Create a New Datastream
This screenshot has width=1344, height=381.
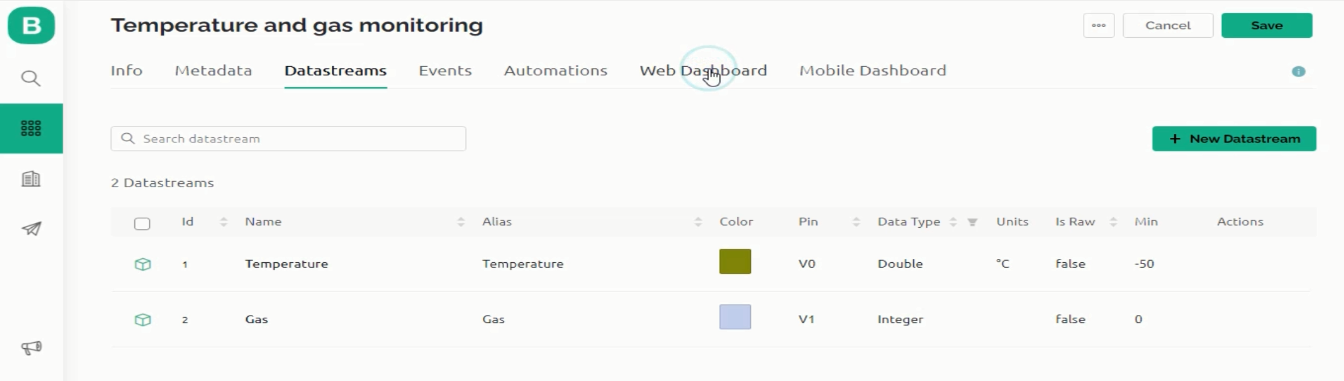tap(1234, 139)
